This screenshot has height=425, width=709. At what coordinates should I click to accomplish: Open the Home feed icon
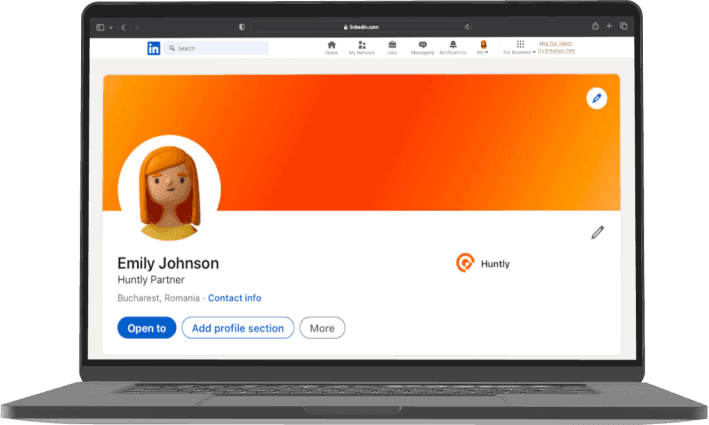tap(331, 47)
